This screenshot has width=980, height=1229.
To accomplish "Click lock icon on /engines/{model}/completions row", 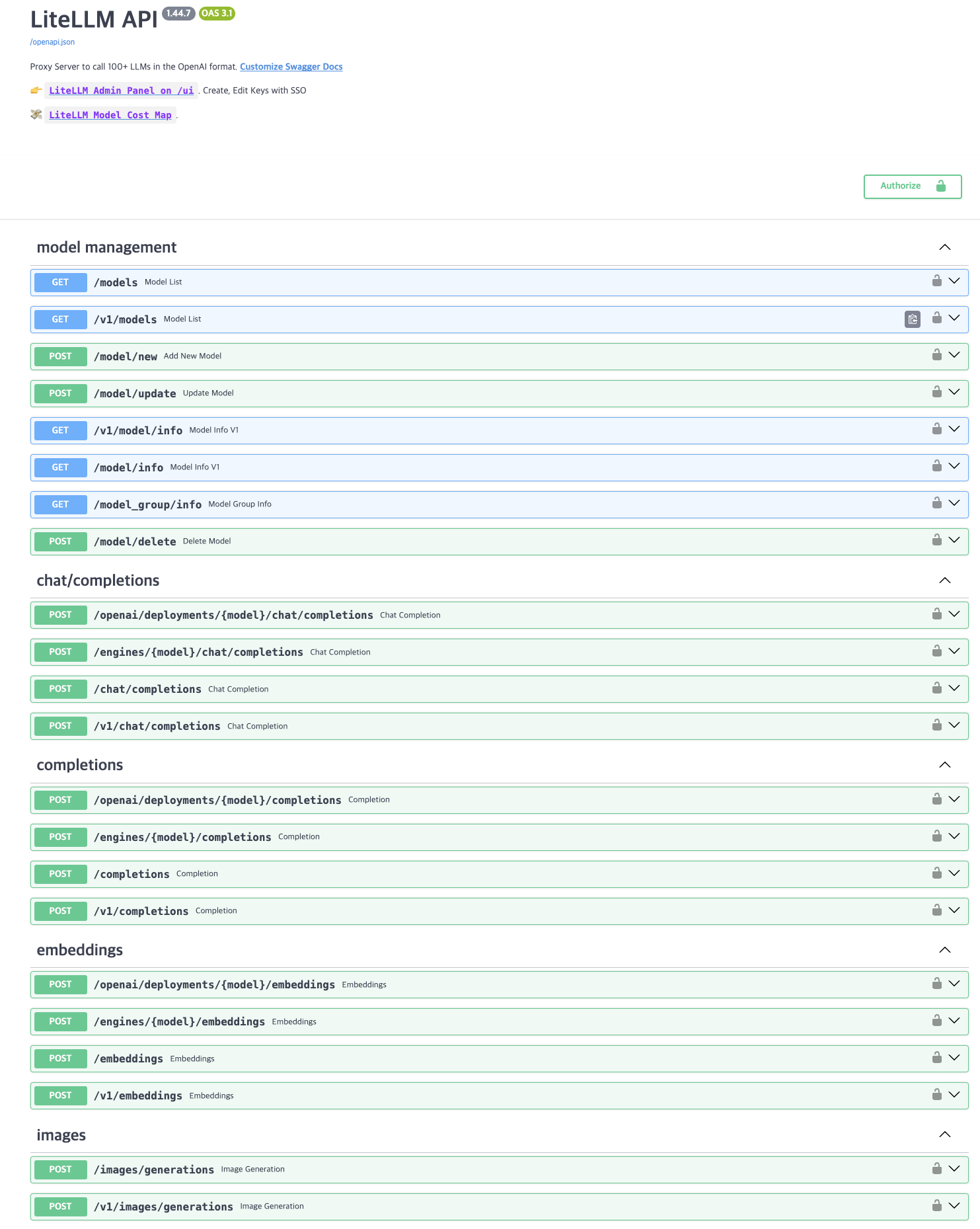I will pyautogui.click(x=936, y=836).
